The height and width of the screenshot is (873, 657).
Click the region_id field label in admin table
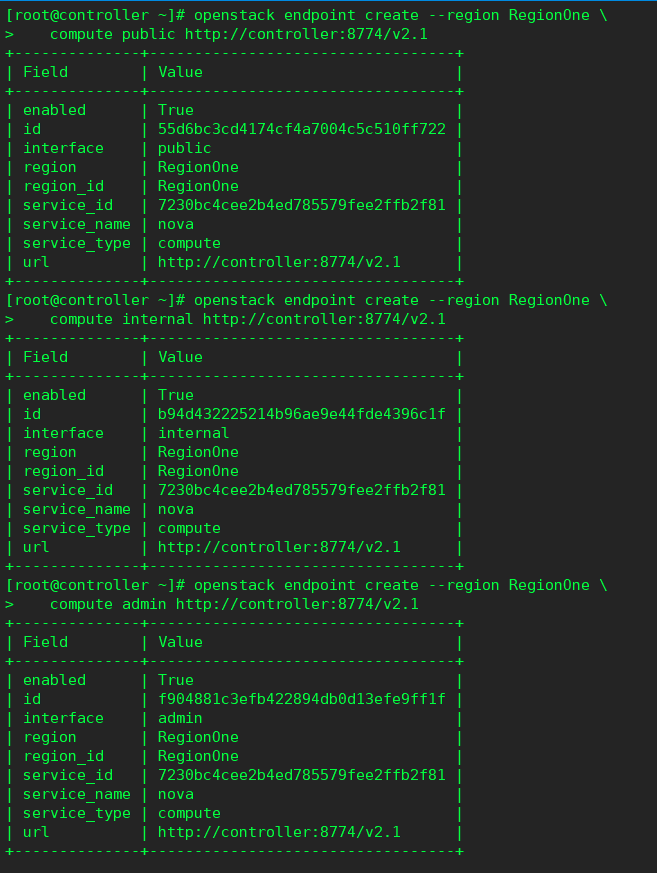(x=63, y=756)
